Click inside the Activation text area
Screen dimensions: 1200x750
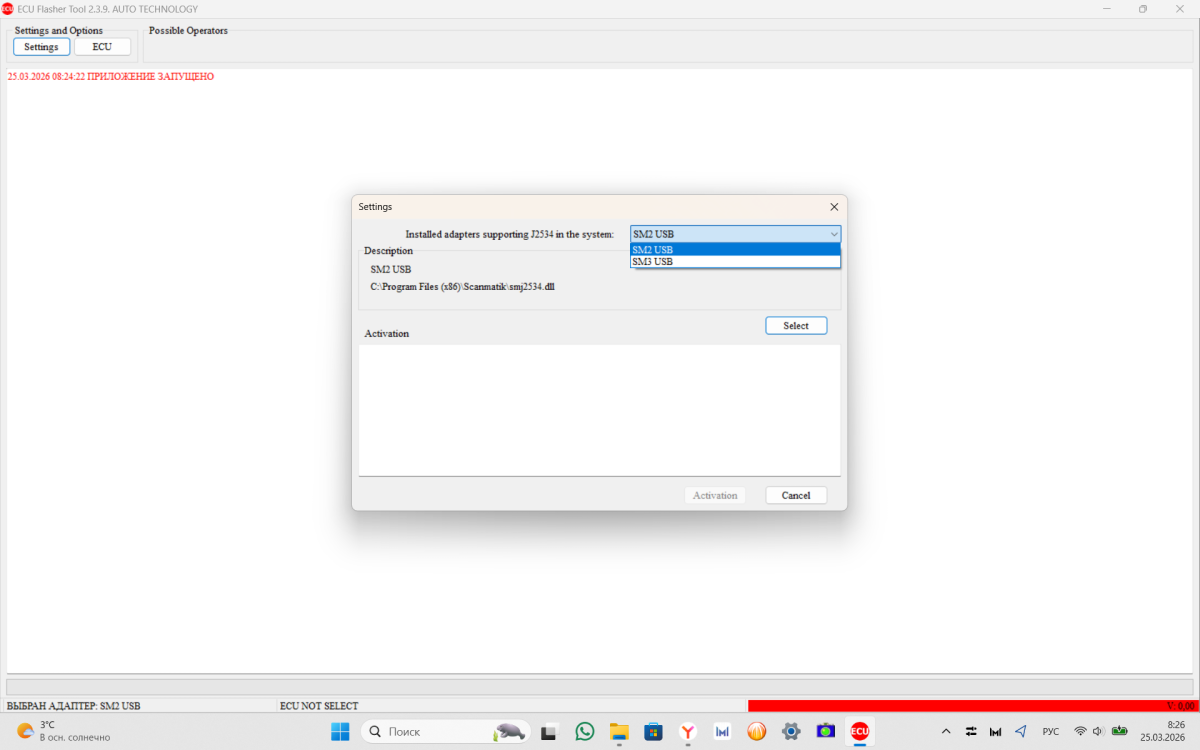click(x=599, y=410)
